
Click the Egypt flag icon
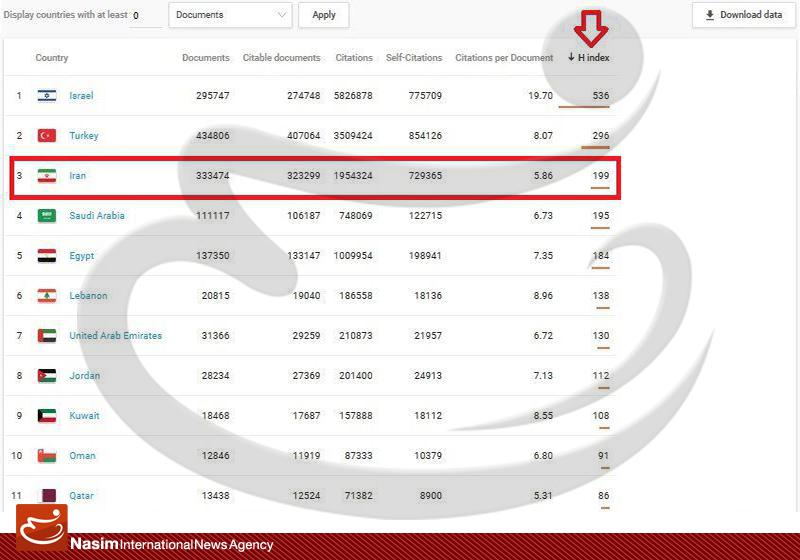tap(47, 256)
